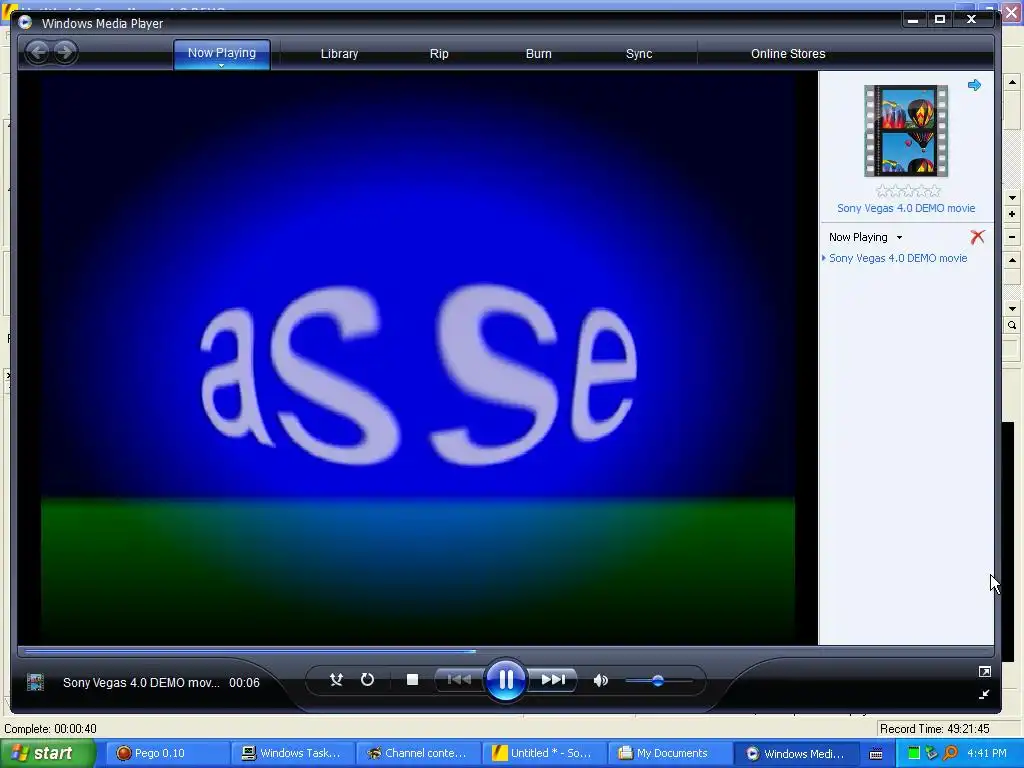1024x768 pixels.
Task: Click the orange magnifier tray icon
Action: pos(951,753)
